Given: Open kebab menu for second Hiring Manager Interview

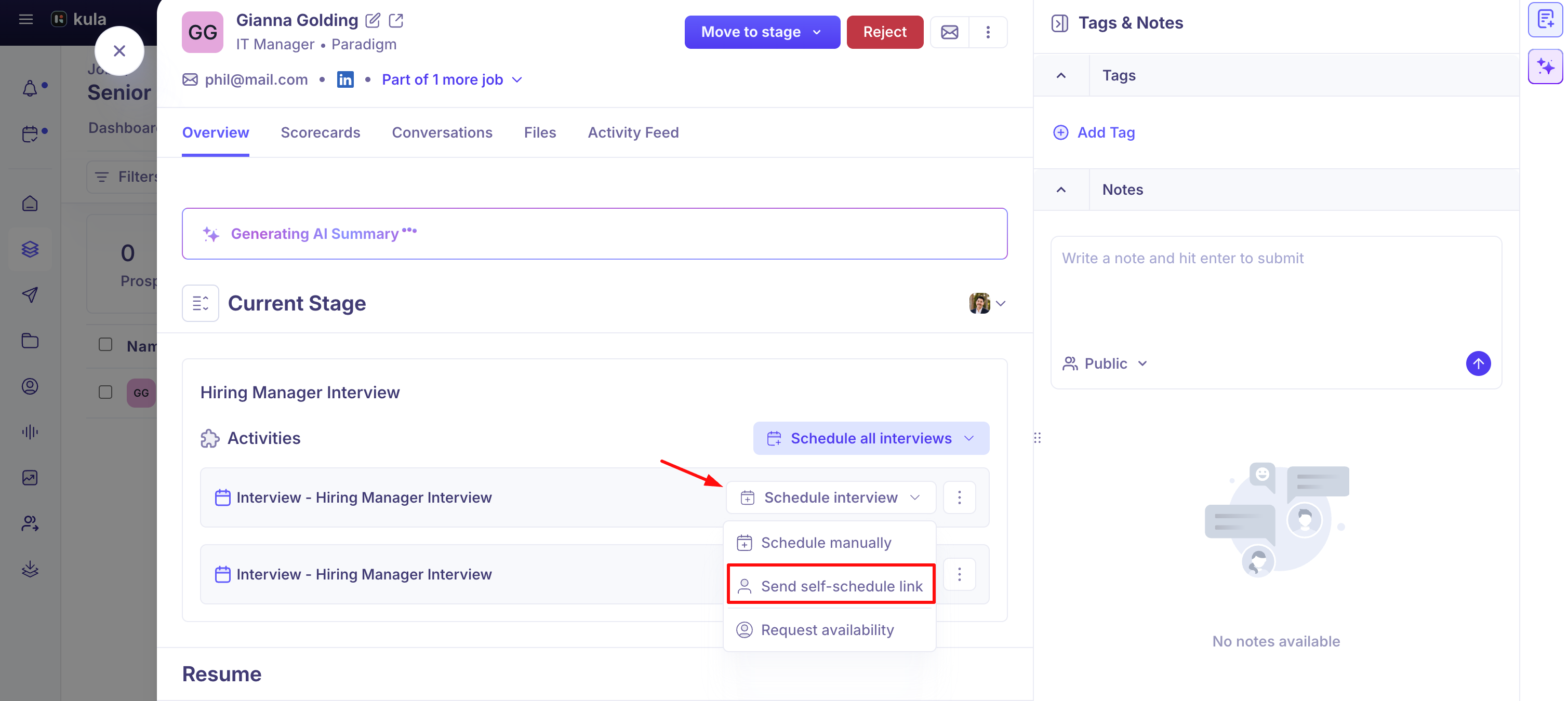Looking at the screenshot, I should 959,574.
